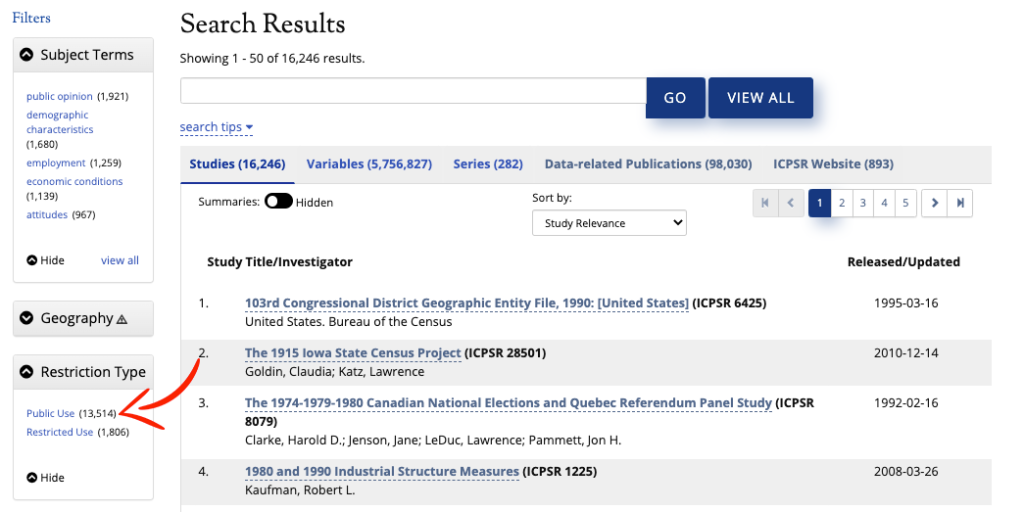Go to next results page
This screenshot has width=1024, height=512.
pyautogui.click(x=935, y=203)
